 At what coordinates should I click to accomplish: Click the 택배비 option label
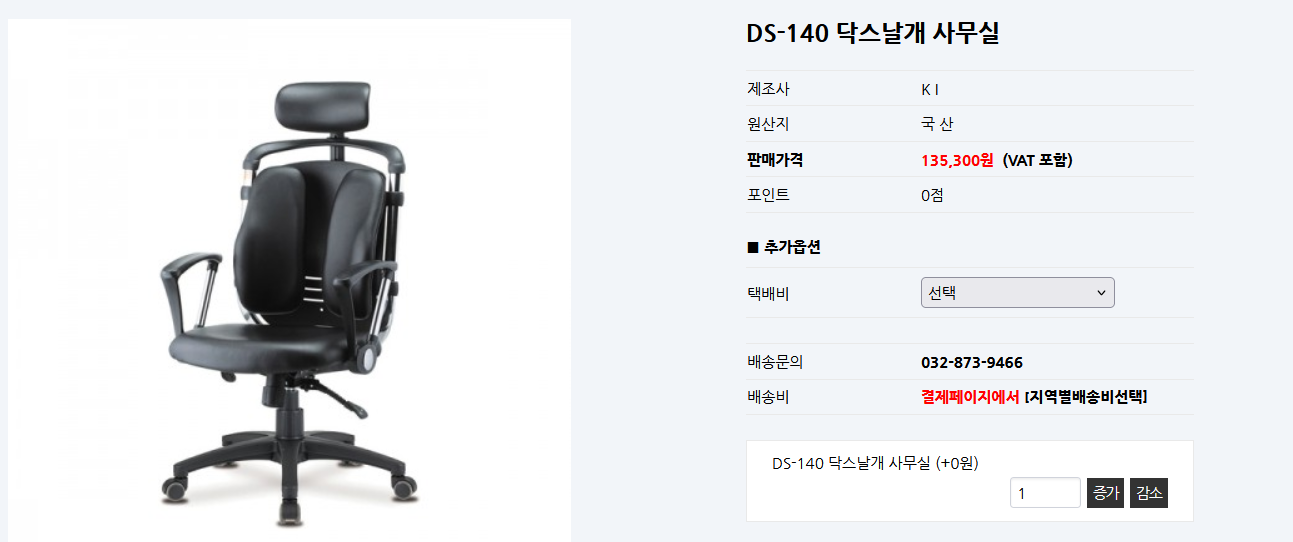click(768, 294)
